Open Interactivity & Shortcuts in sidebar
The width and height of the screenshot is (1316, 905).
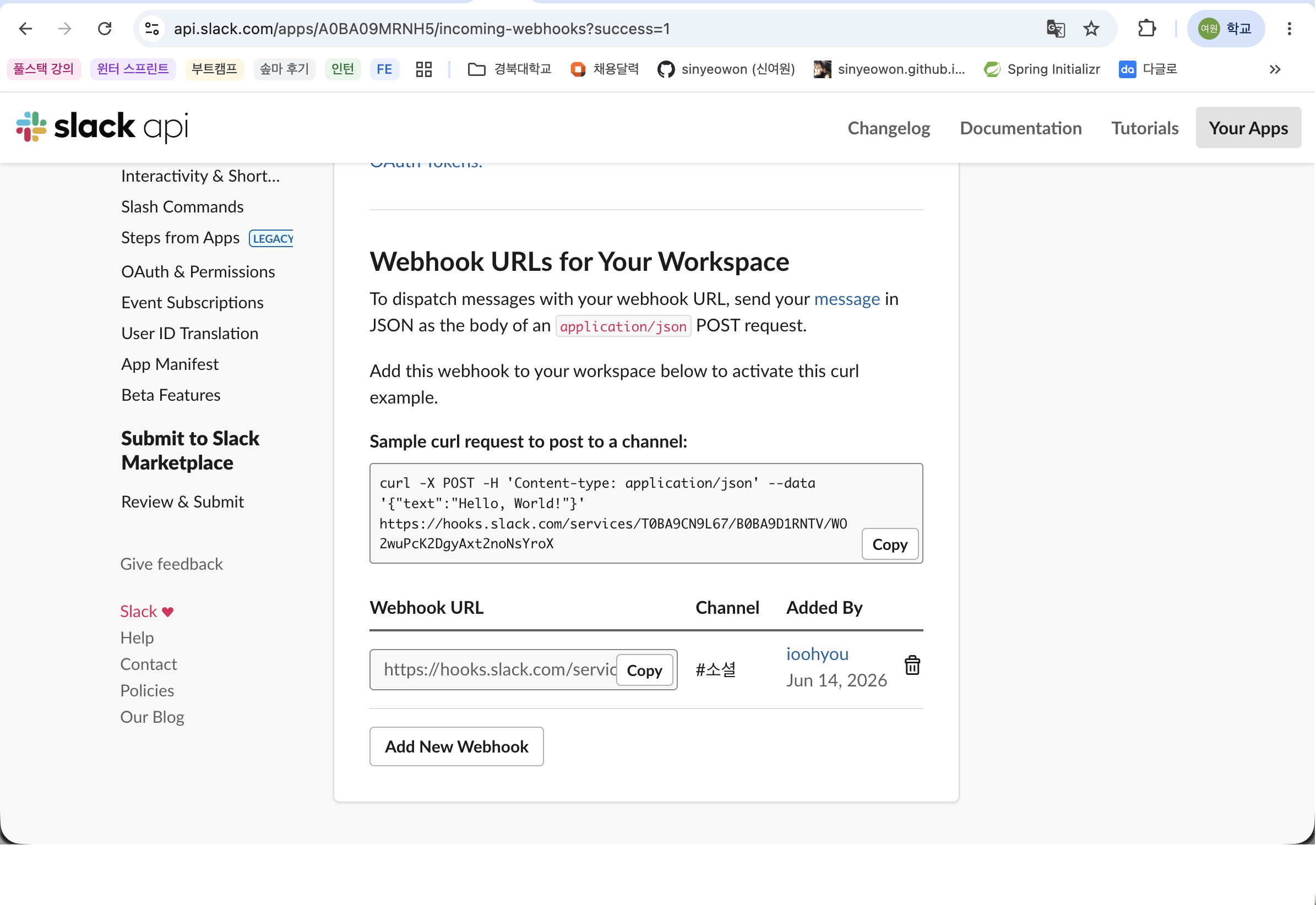[x=201, y=176]
